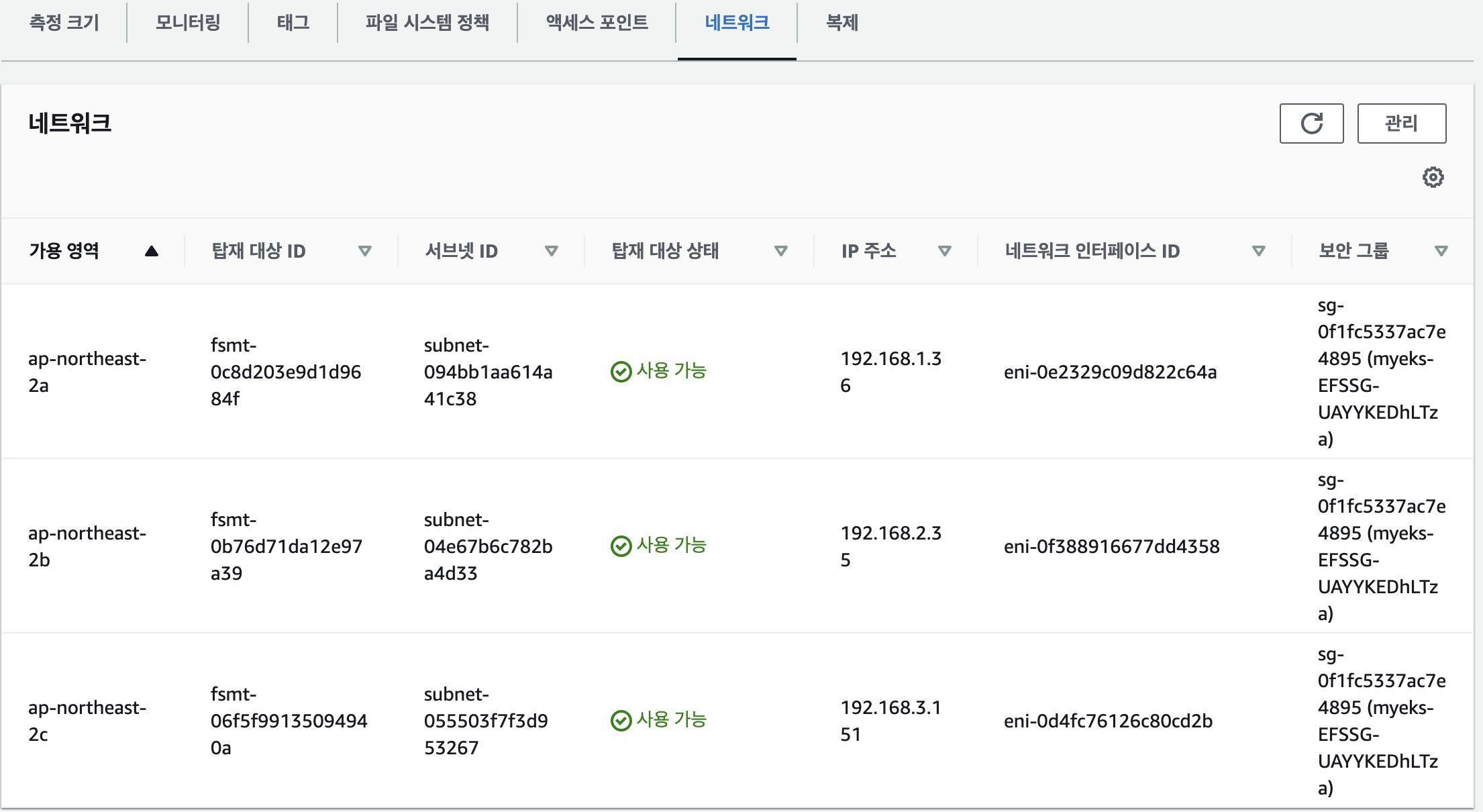Sort by 네트워크 인터페이스 ID arrow
The image size is (1483, 812).
(1258, 251)
